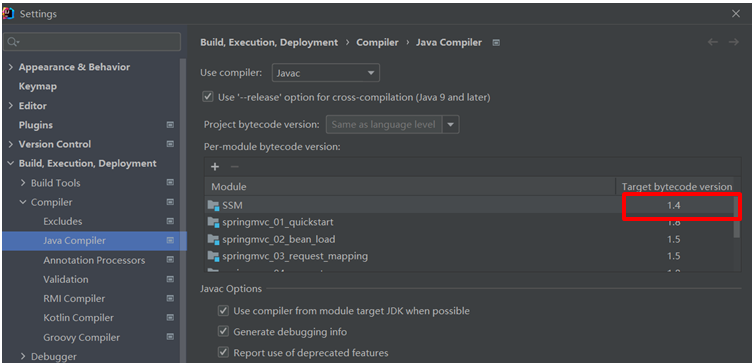This screenshot has width=752, height=363.
Task: Click the Compiler breadcrumb link
Action: (377, 42)
